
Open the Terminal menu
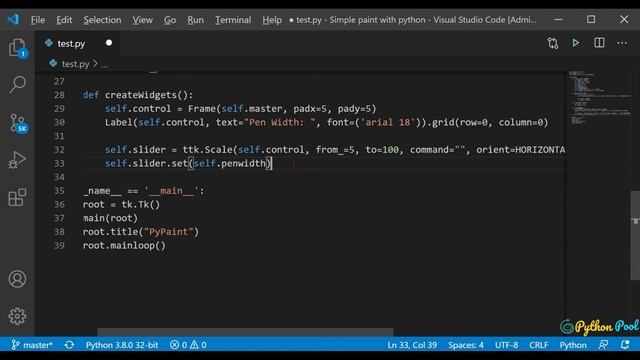[233, 20]
